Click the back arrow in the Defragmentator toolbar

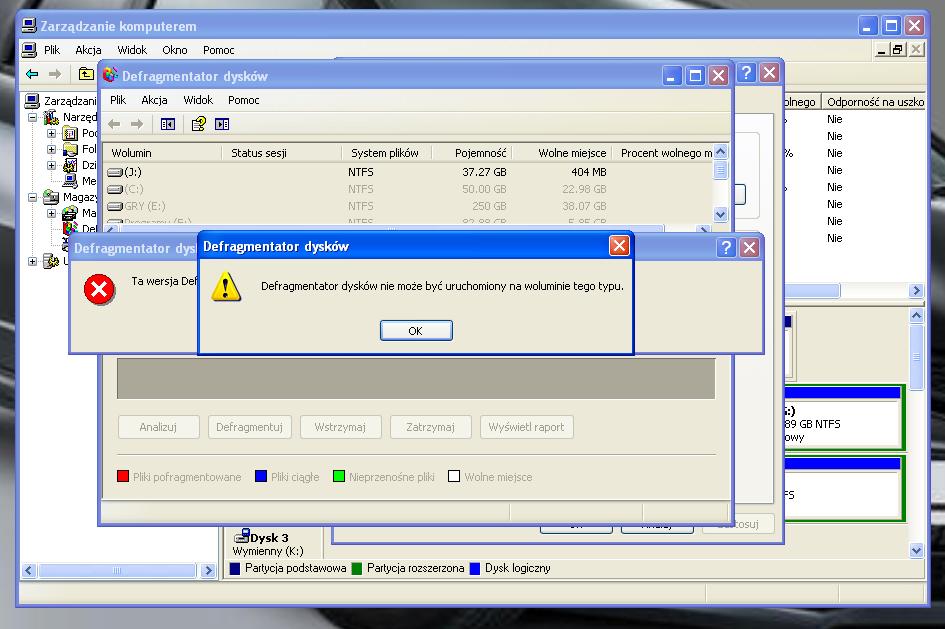(x=114, y=124)
